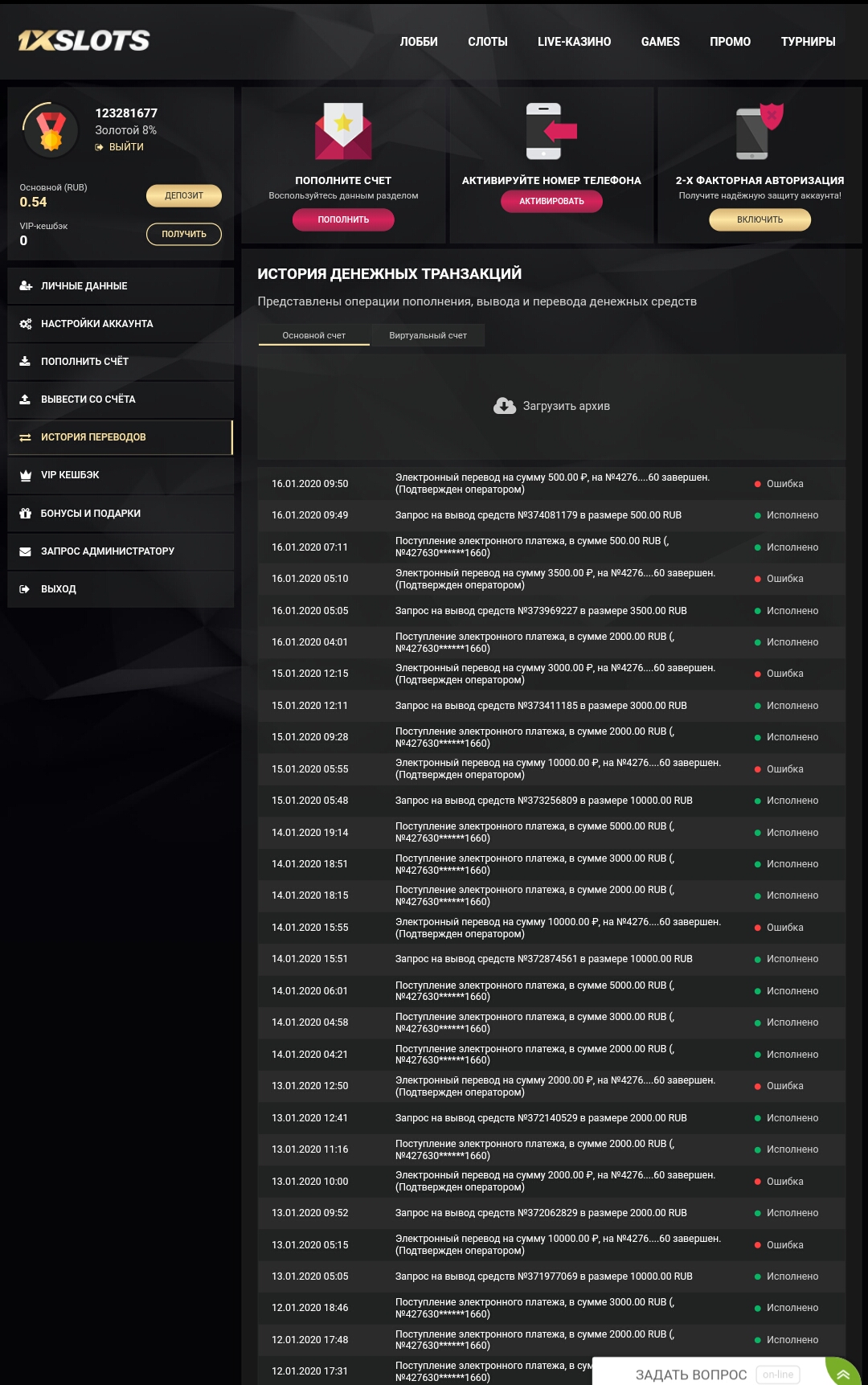
Task: Click the VIP cashback crown icon
Action: point(25,475)
